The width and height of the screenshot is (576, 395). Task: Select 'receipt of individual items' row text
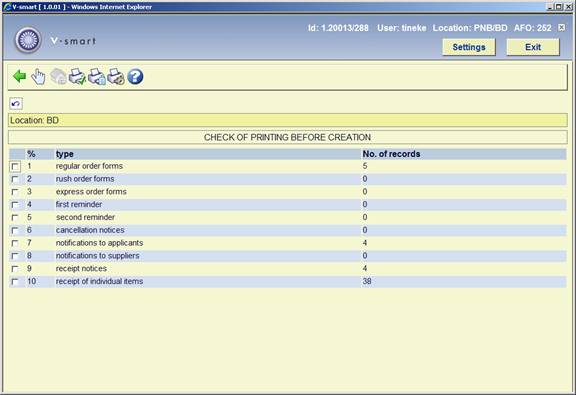[x=99, y=281]
